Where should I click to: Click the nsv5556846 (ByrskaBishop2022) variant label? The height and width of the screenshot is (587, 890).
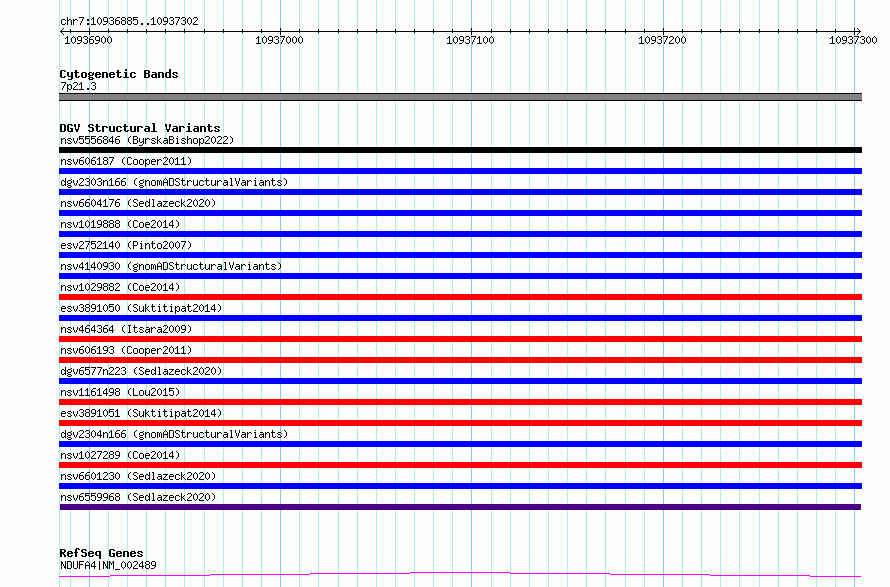click(147, 140)
